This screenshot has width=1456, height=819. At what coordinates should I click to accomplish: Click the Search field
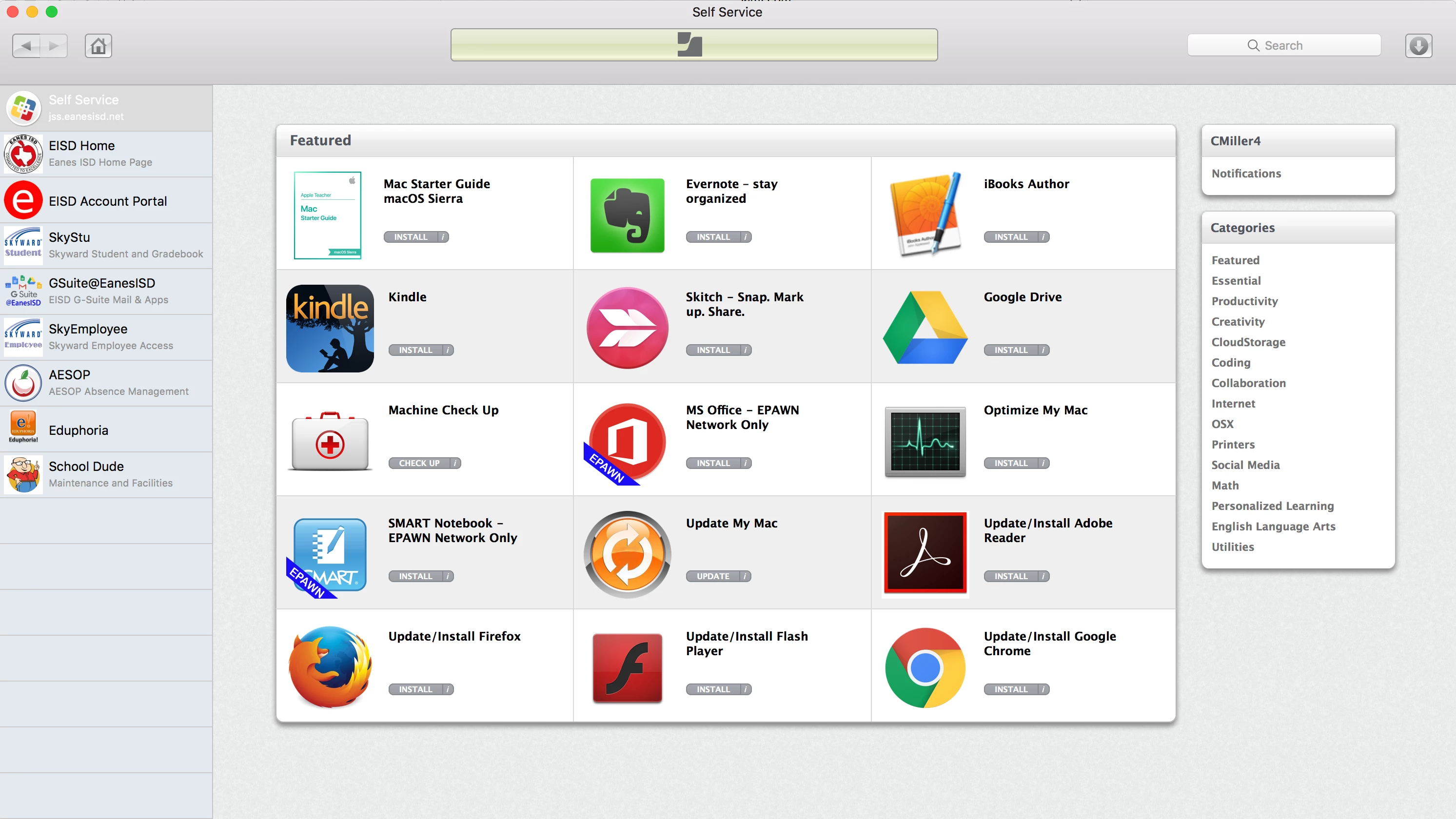pos(1283,45)
